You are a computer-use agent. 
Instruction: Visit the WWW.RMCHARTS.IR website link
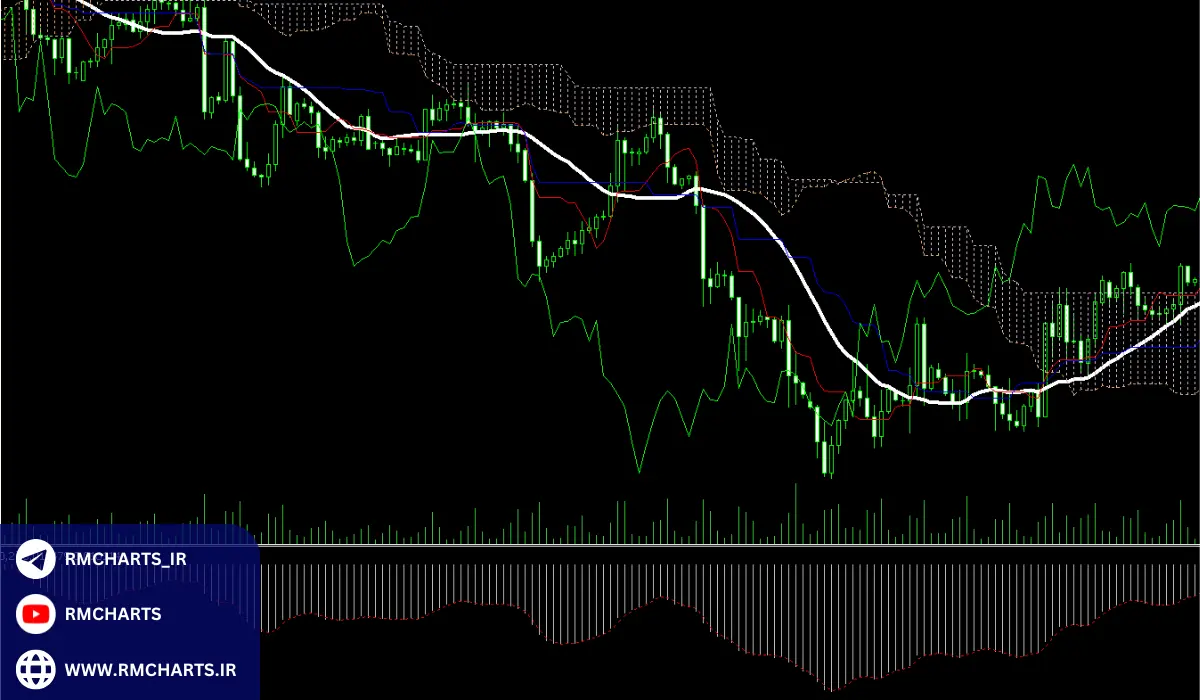(x=150, y=668)
